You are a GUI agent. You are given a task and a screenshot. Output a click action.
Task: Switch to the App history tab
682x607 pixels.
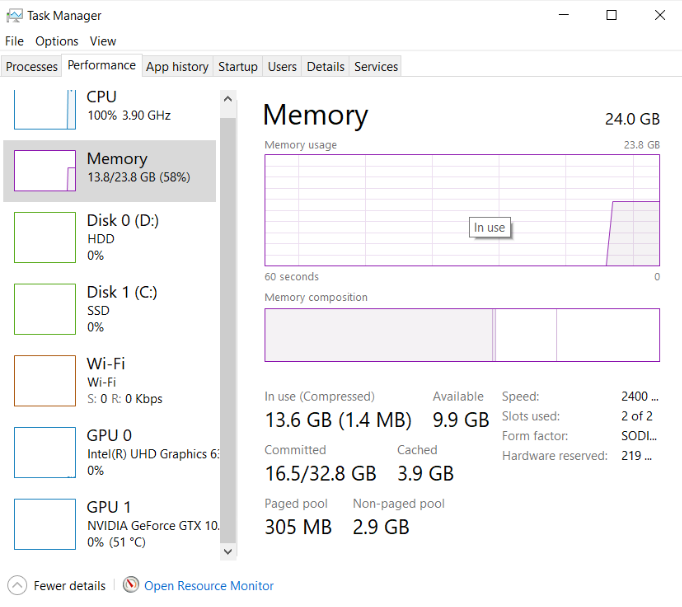pyautogui.click(x=177, y=67)
